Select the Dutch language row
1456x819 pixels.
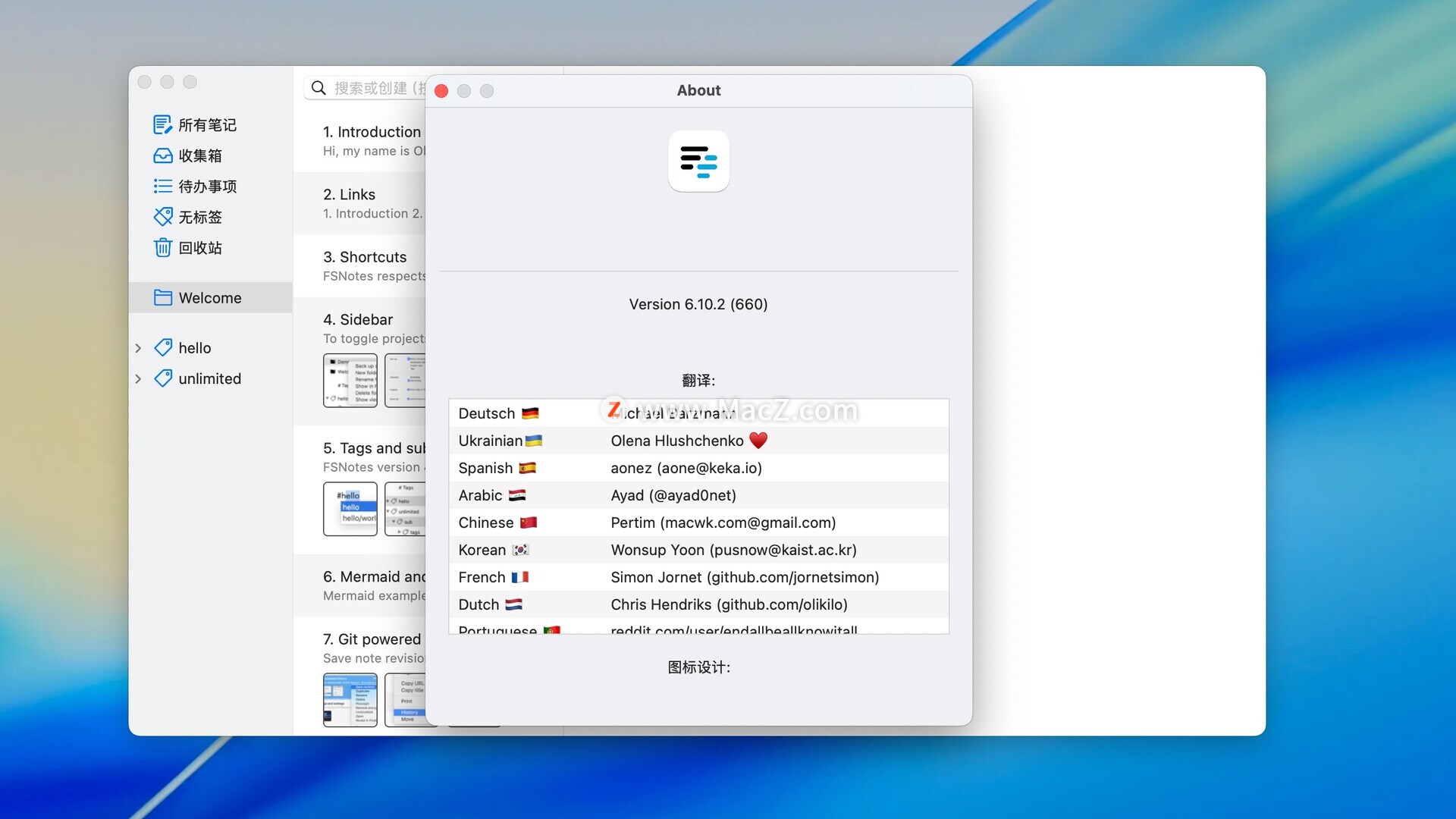pos(698,604)
